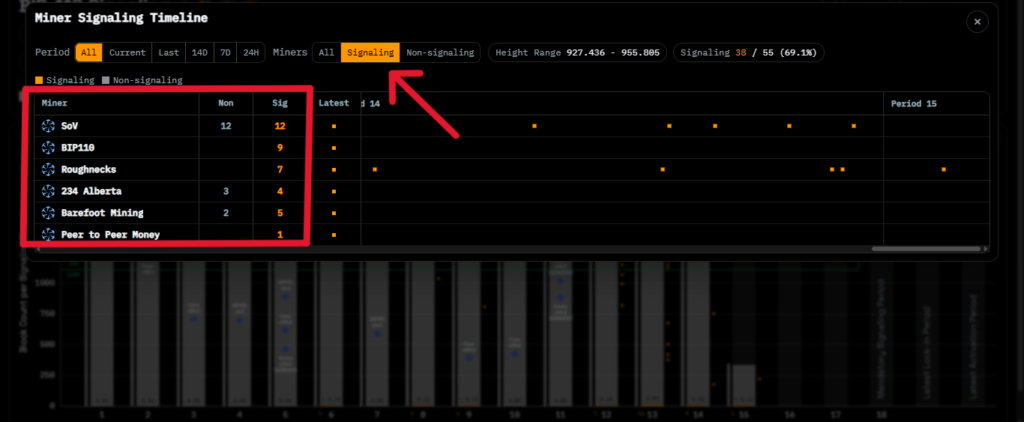Click the Period 15 column header
The image size is (1024, 422).
[x=914, y=103]
